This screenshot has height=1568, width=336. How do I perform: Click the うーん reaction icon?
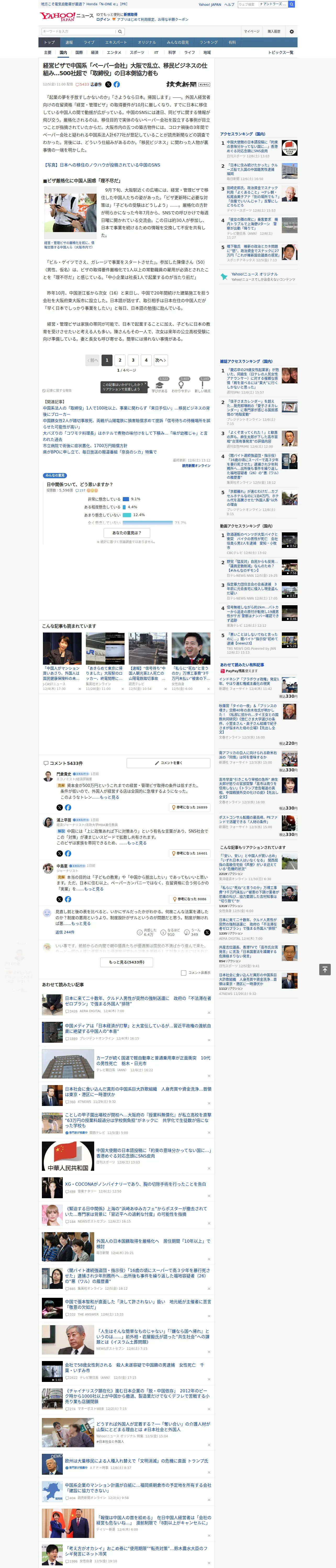tap(187, 932)
